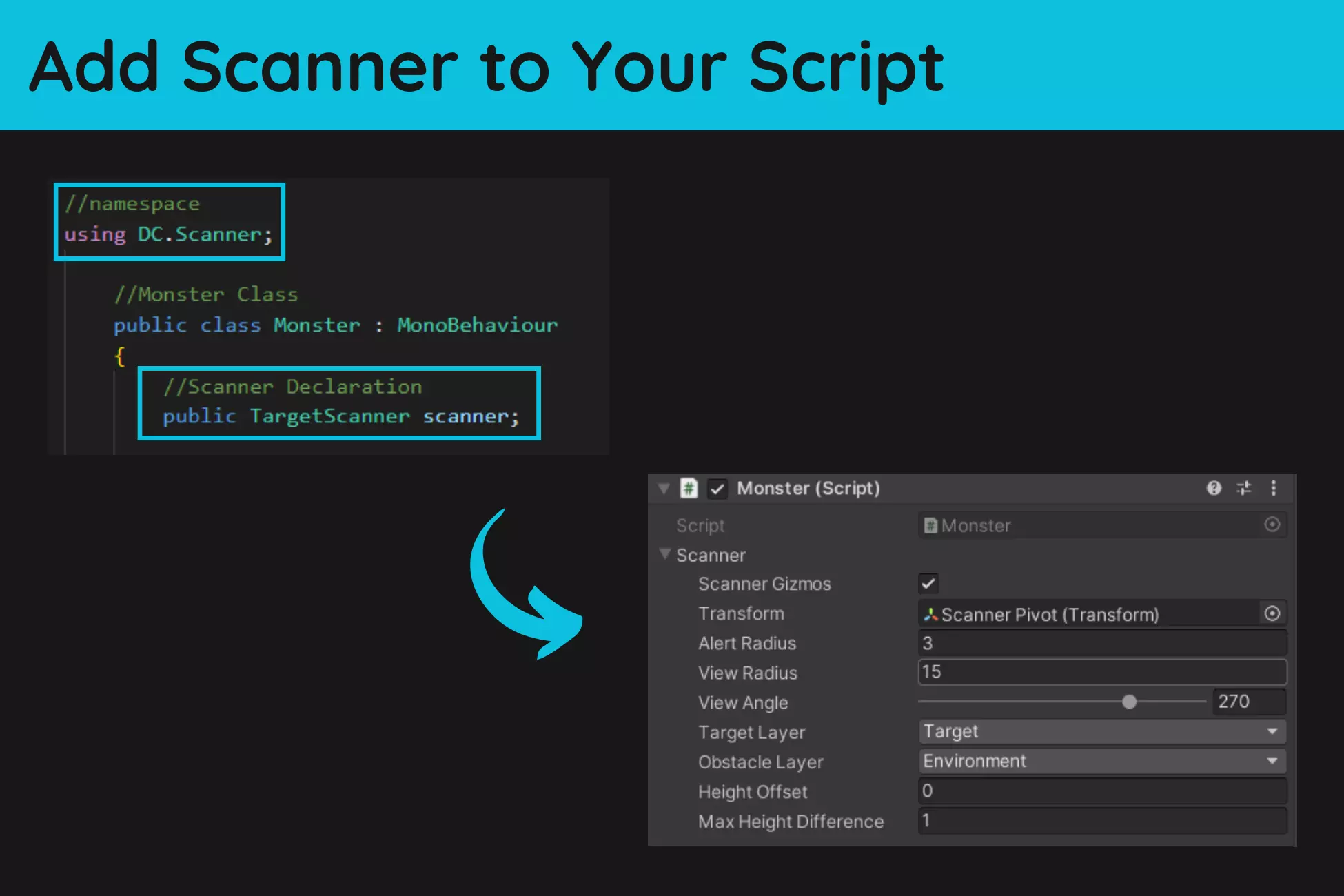Screen dimensions: 1344x896
Task: Click the View Angle number field
Action: [x=1249, y=702]
